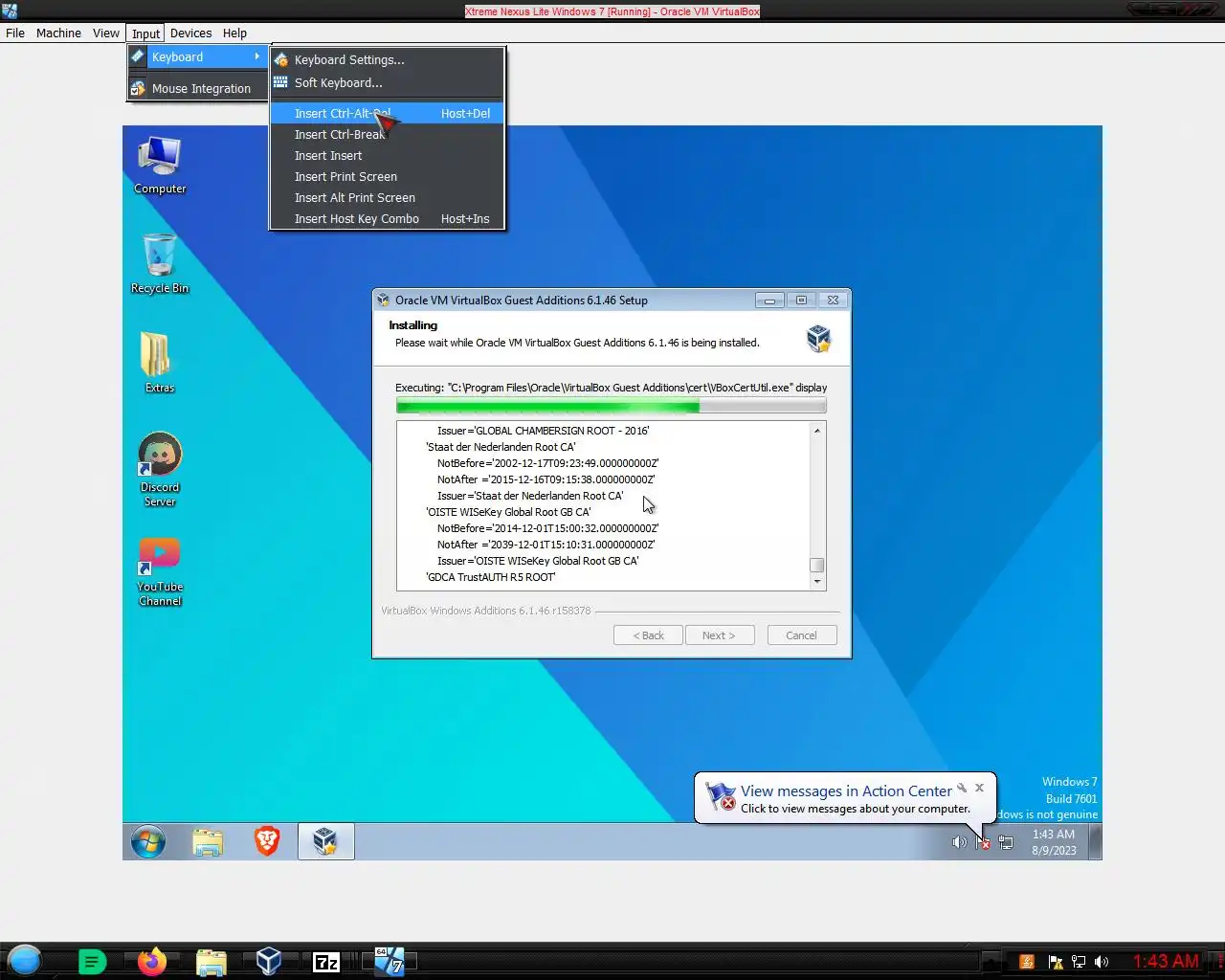Open Computer icon on guest desktop

click(159, 165)
